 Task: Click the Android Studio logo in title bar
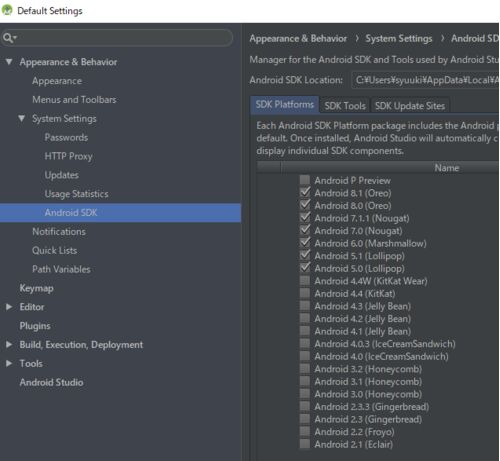click(x=7, y=10)
